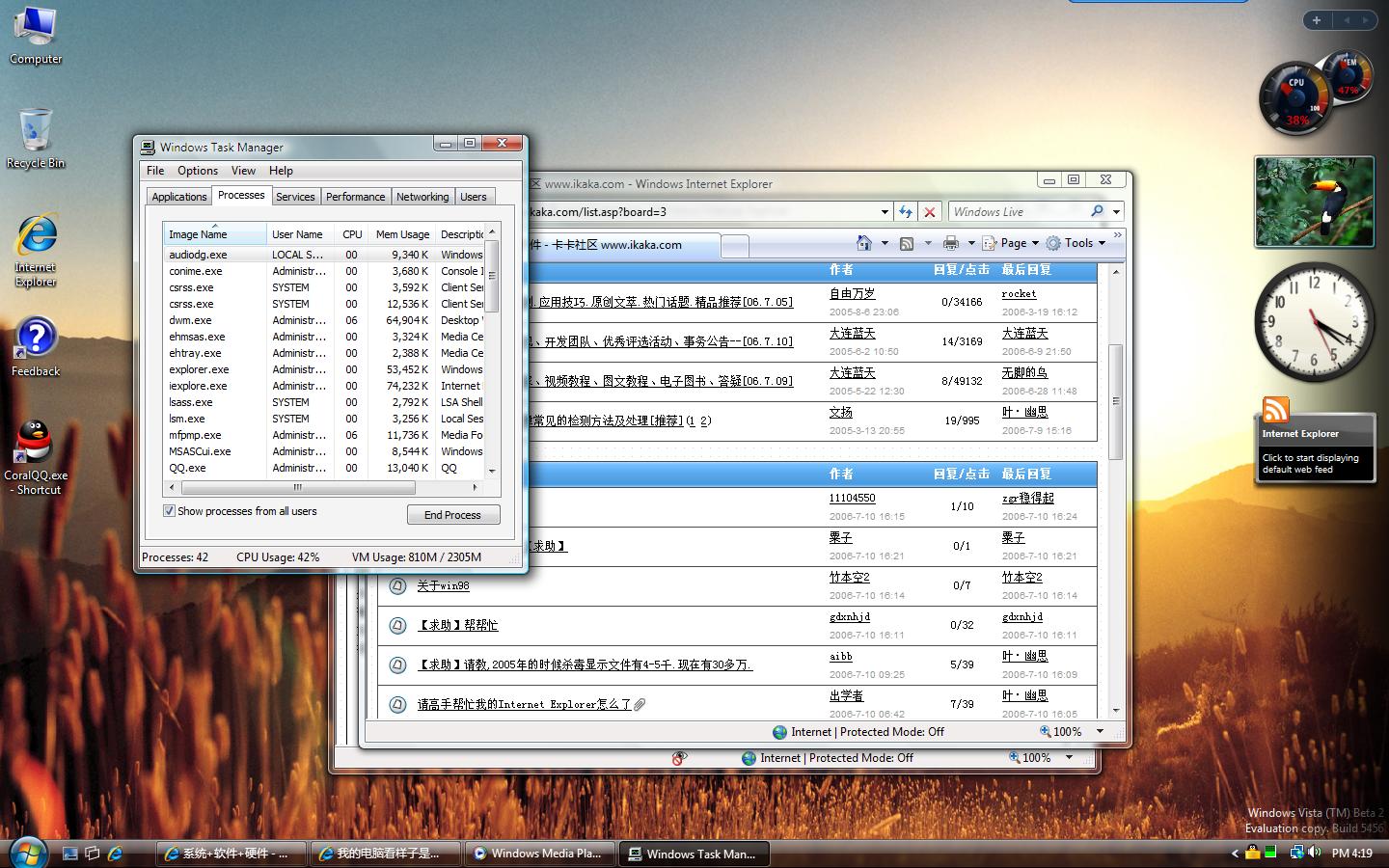The image size is (1389, 868).
Task: Click the Home icon in IE toolbar
Action: (864, 243)
